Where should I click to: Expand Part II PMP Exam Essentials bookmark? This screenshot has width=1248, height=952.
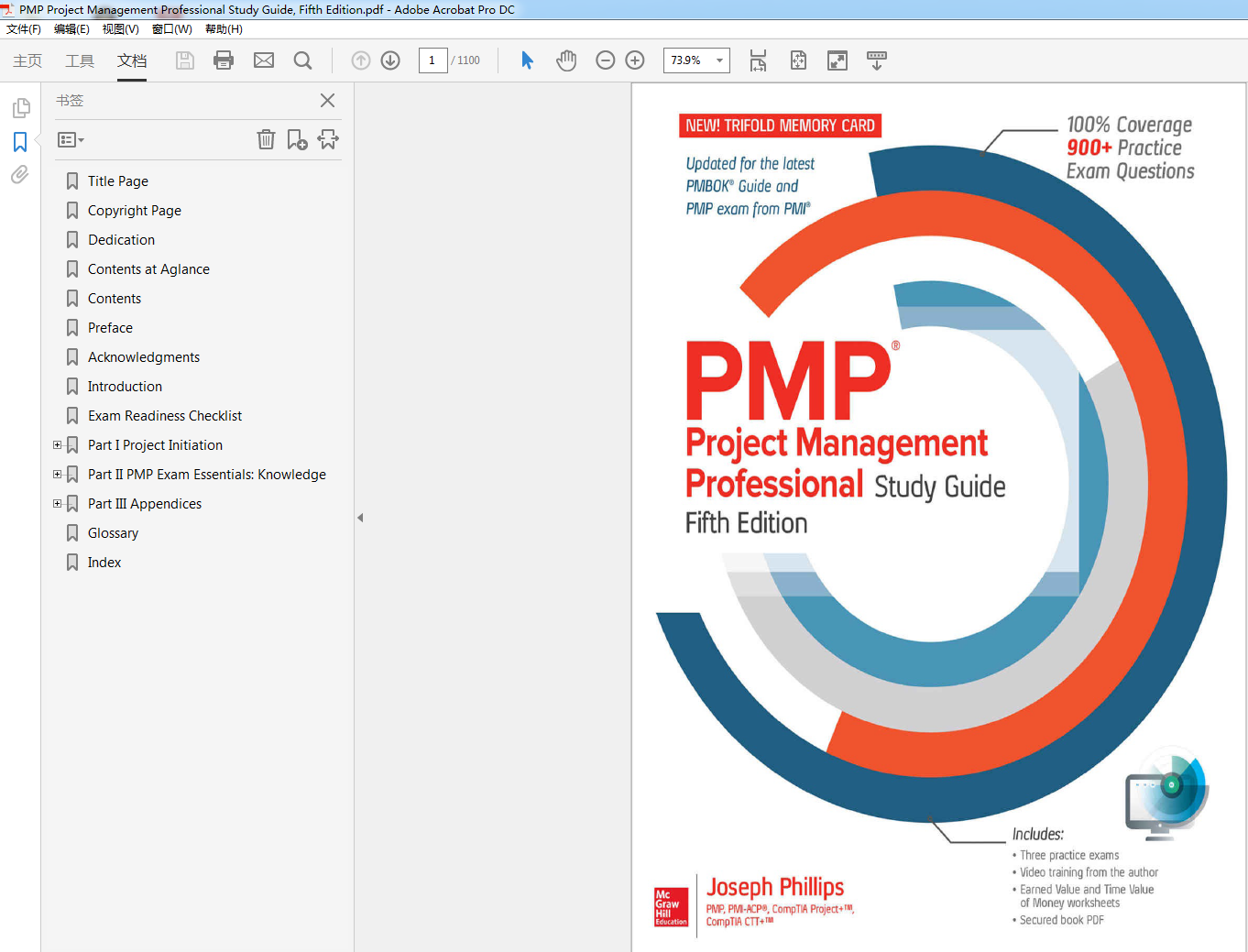tap(58, 475)
